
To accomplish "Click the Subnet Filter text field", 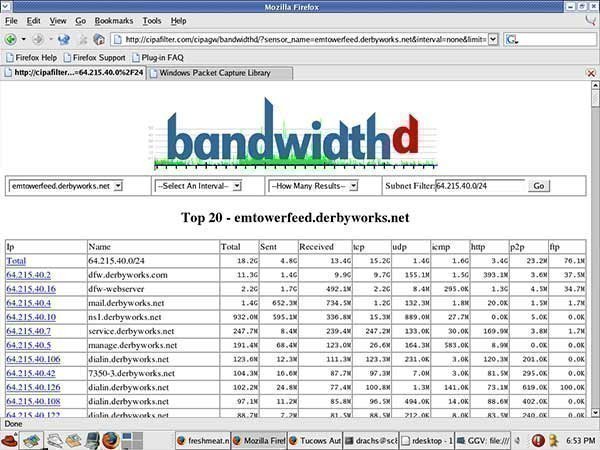I will (x=479, y=186).
